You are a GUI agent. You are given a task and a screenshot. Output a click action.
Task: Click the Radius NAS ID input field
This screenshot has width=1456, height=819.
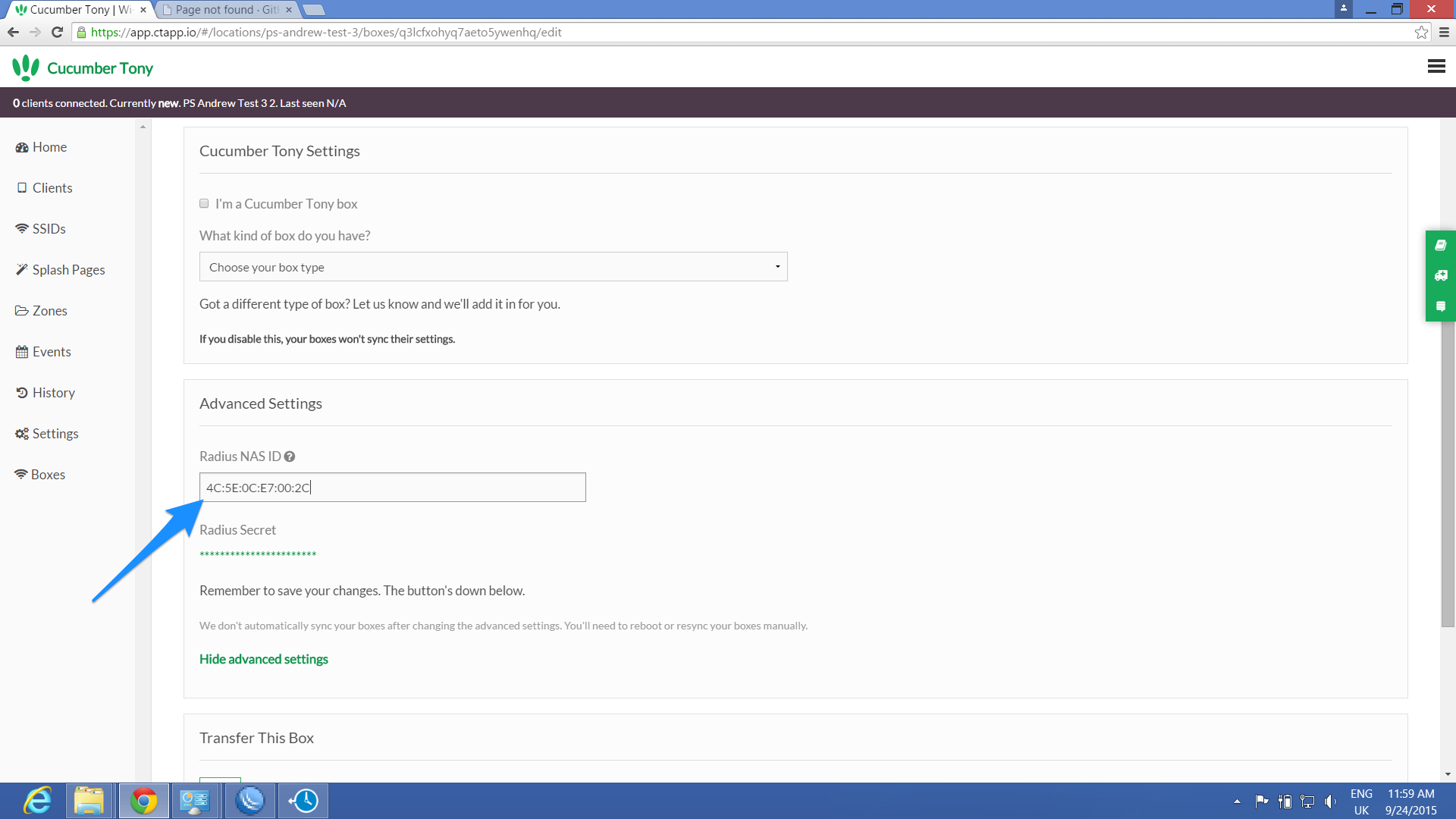[x=392, y=488]
